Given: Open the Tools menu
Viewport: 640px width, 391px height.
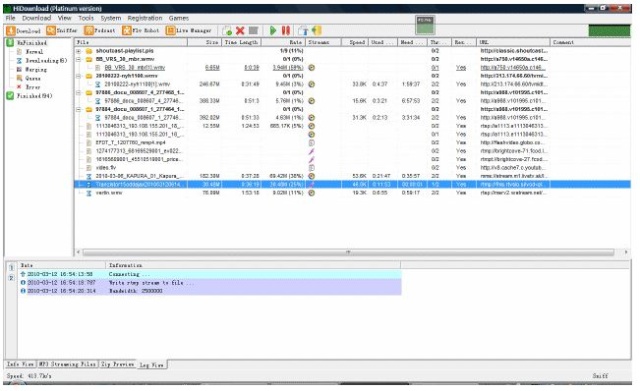Looking at the screenshot, I should coord(86,18).
